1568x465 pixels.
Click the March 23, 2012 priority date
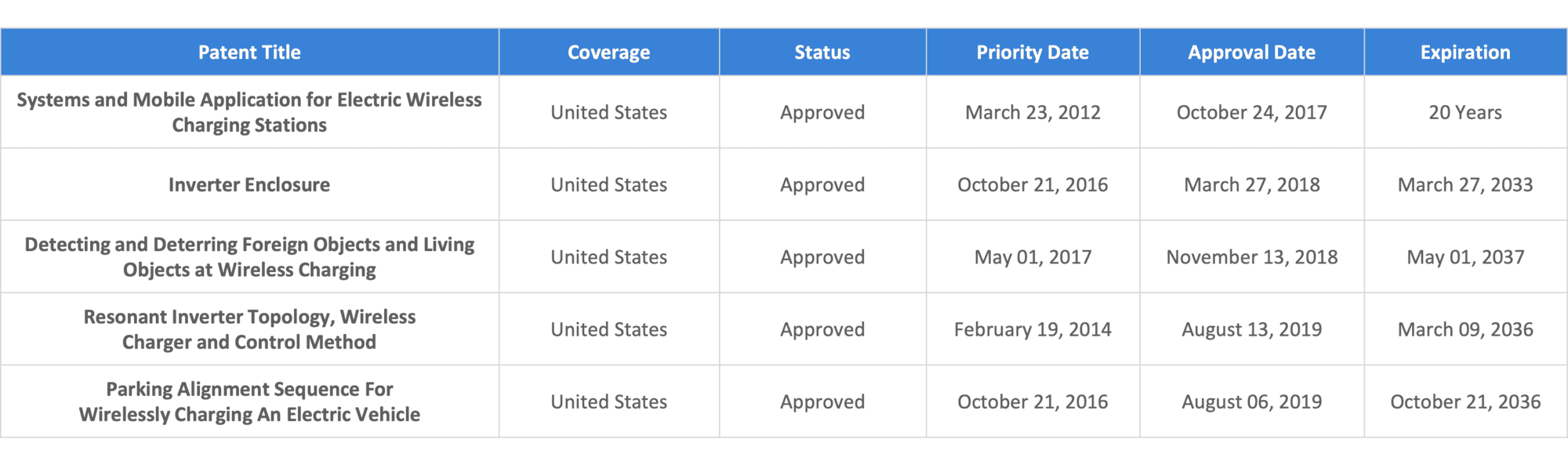(x=1033, y=113)
